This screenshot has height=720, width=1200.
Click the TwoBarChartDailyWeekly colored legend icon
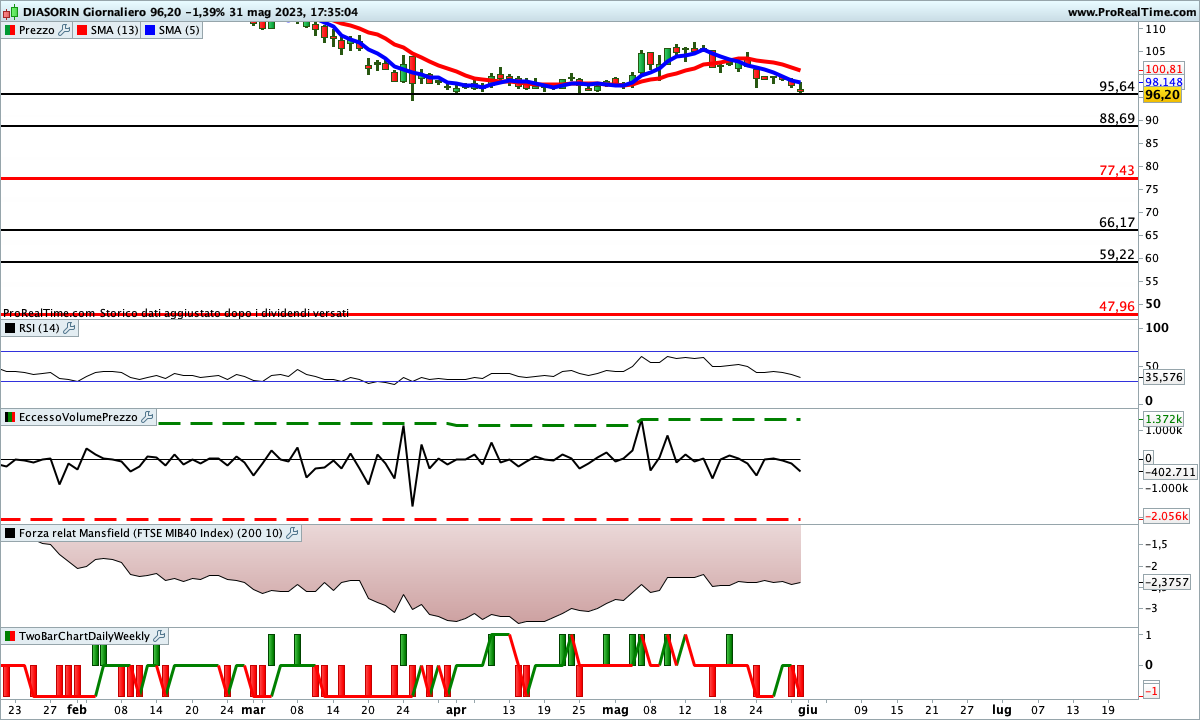tap(10, 635)
